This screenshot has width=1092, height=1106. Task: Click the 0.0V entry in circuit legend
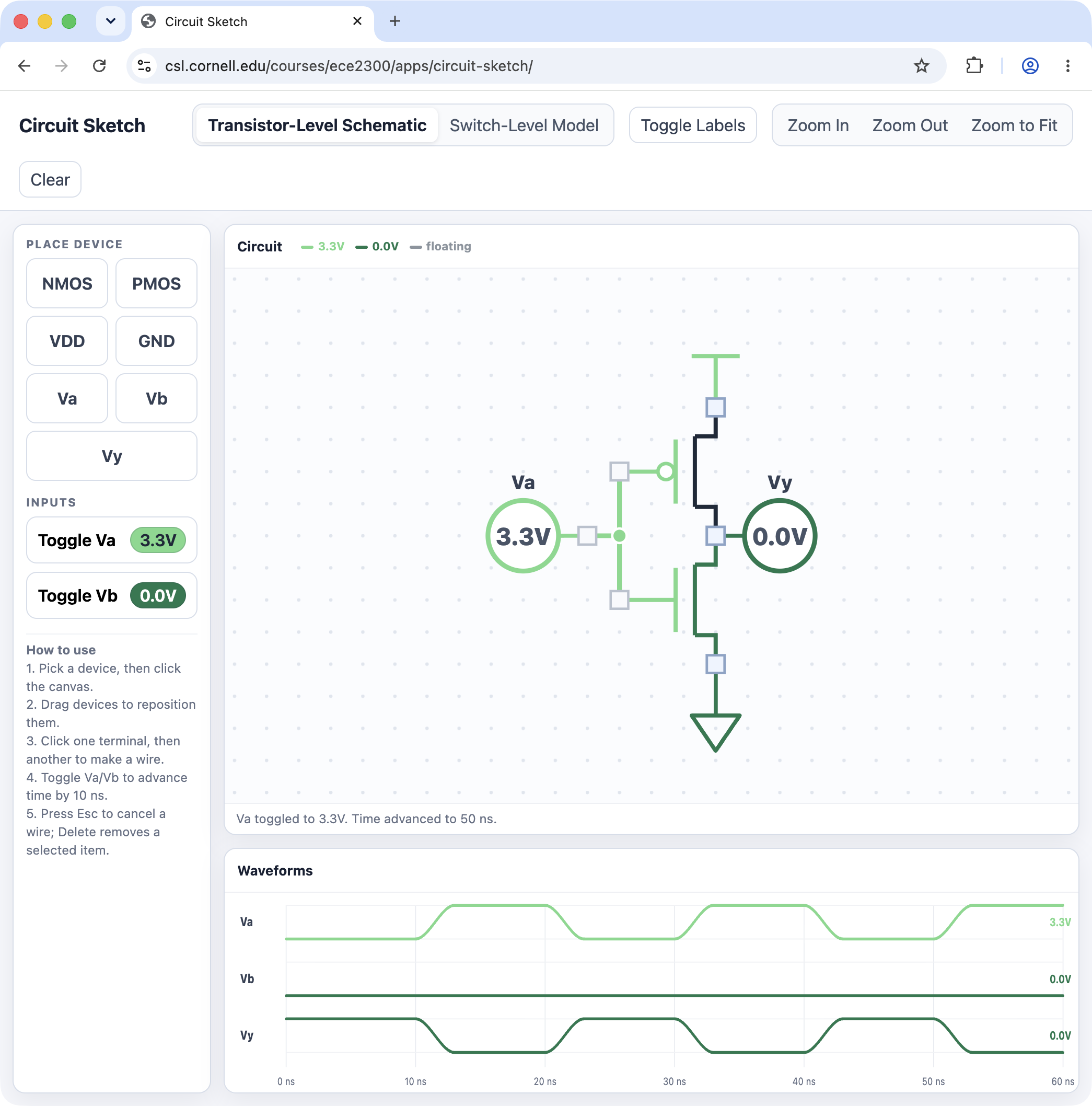[377, 247]
